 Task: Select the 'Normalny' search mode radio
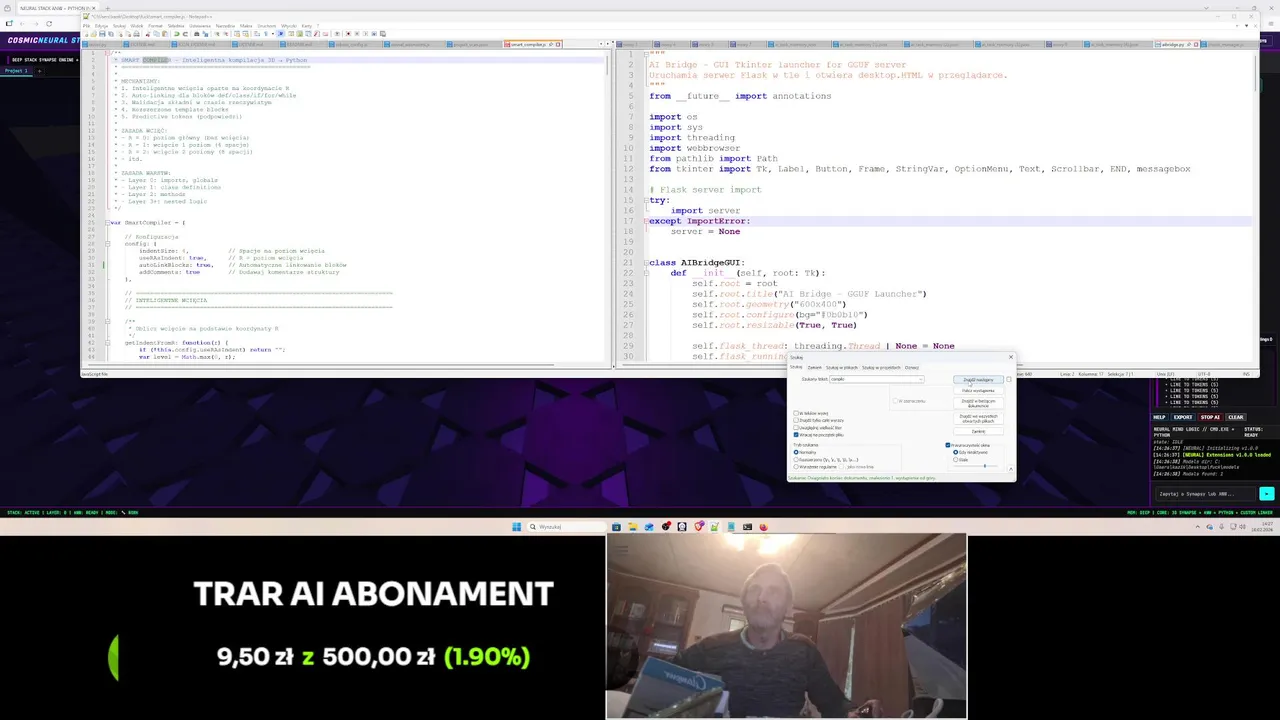coord(796,452)
